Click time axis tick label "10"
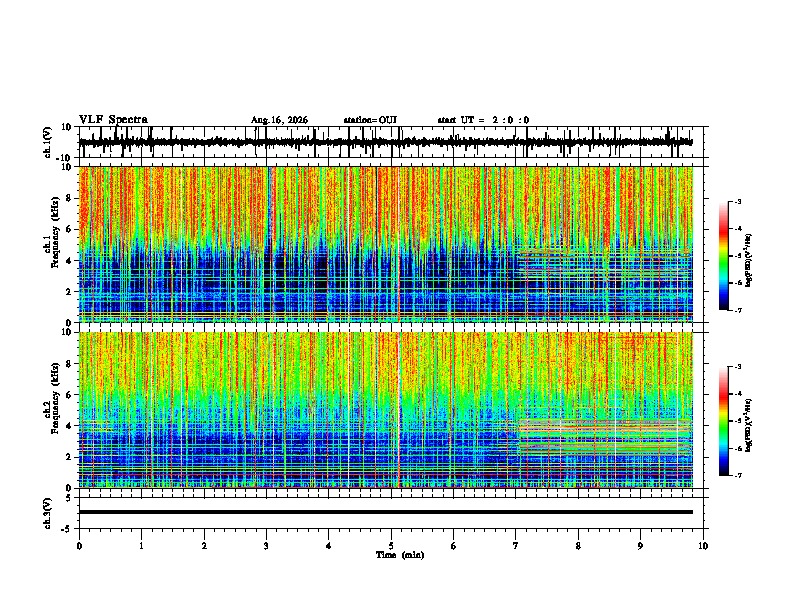 pyautogui.click(x=703, y=546)
